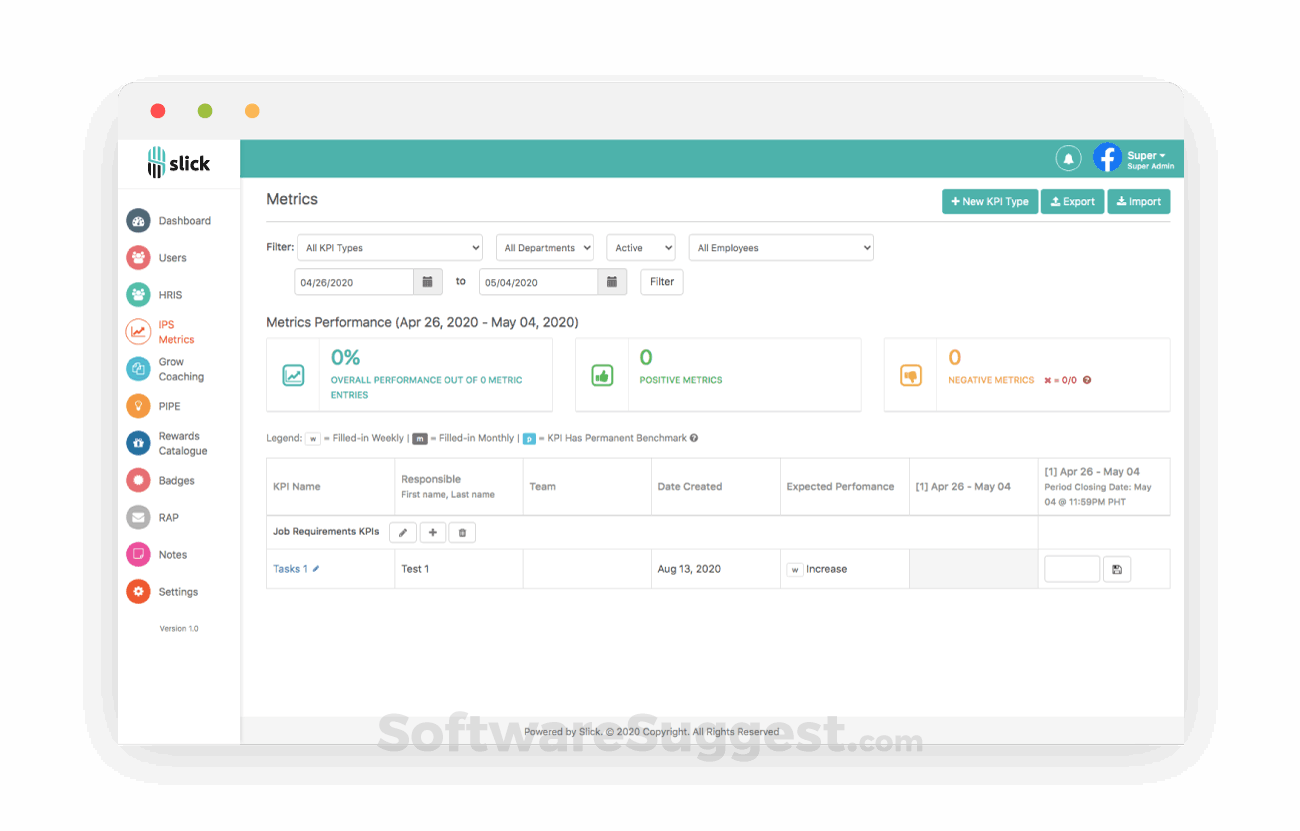Click the metric entry field beside the save icon
Viewport: 1300px width, 831px height.
(1071, 568)
